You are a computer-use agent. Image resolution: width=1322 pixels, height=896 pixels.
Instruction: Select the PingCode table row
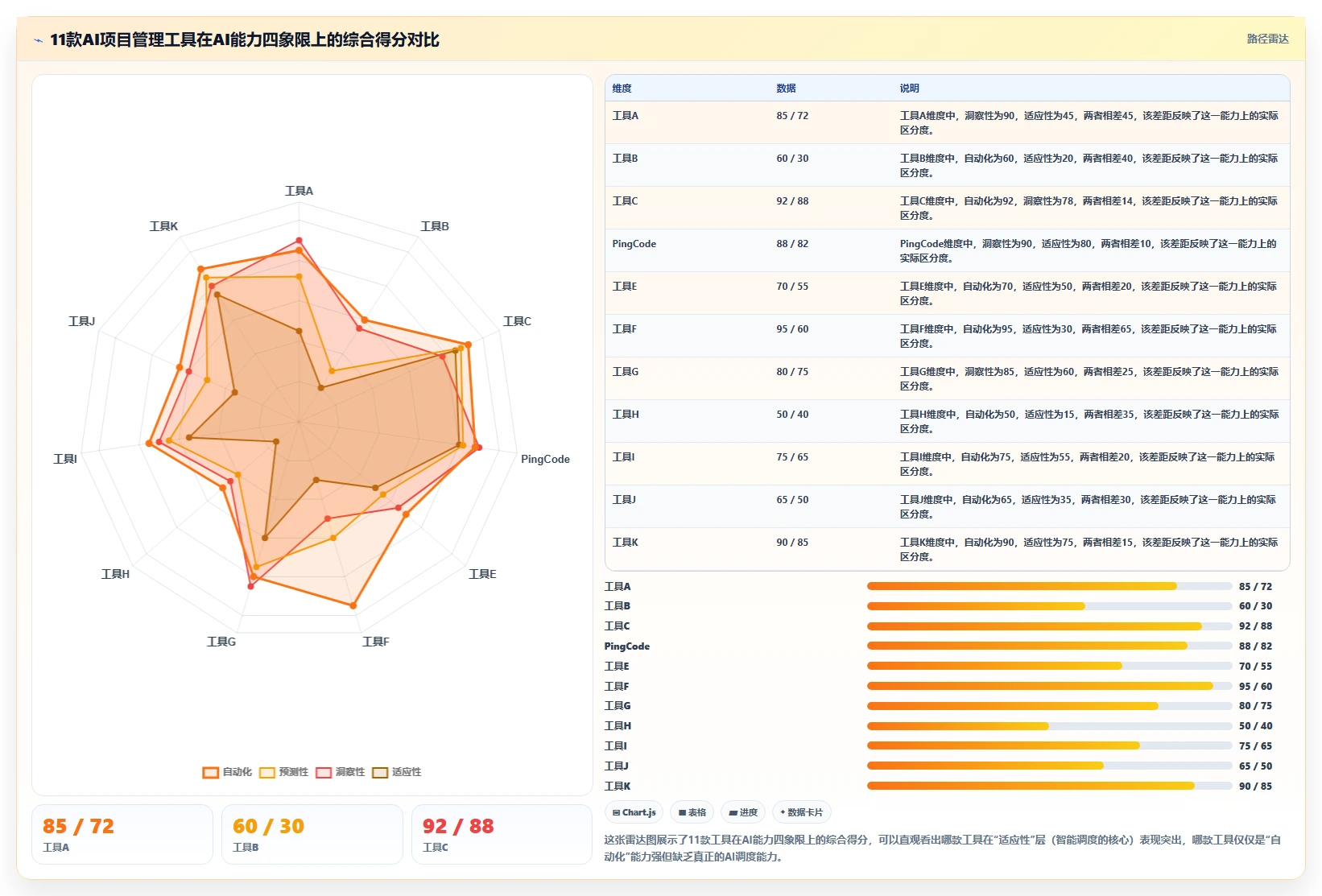click(x=947, y=250)
